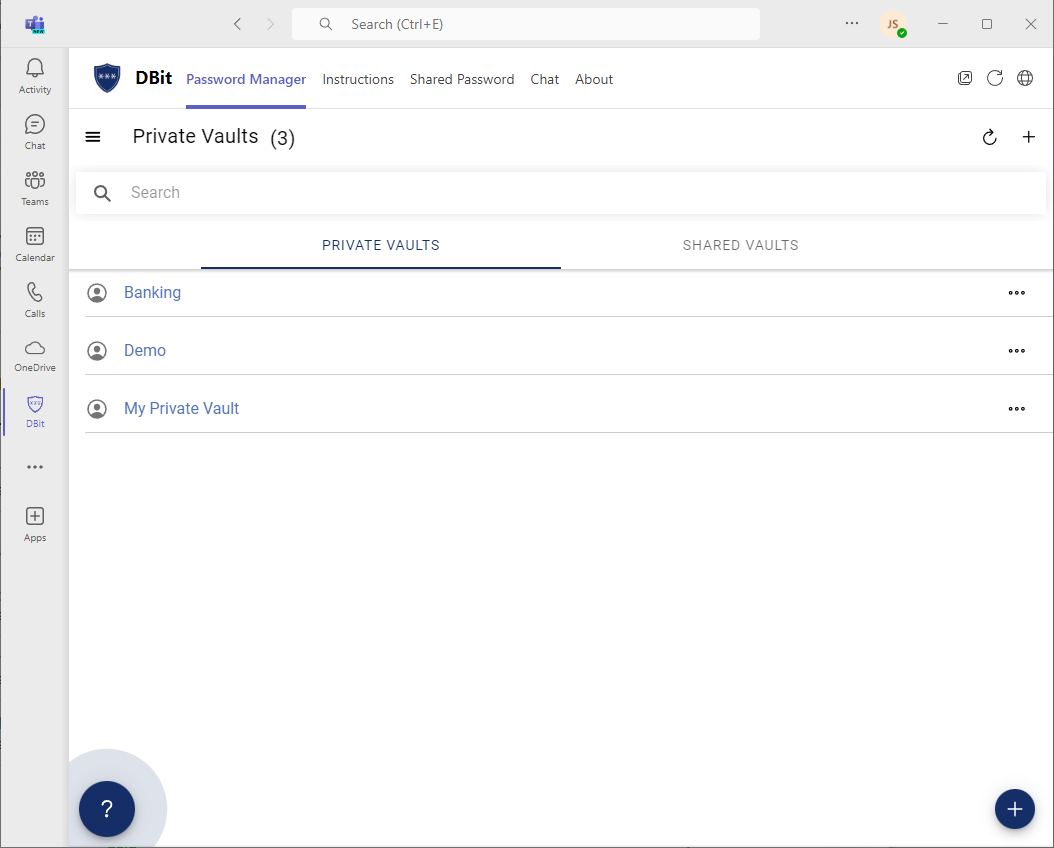This screenshot has height=848, width=1054.
Task: Open more options for the Banking vault
Action: tap(1016, 293)
